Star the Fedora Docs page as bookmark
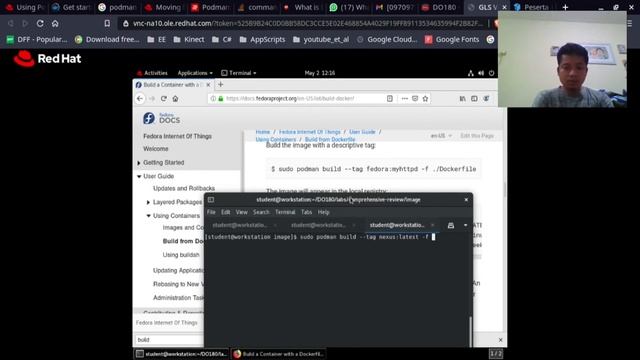The image size is (640, 360). 425,98
